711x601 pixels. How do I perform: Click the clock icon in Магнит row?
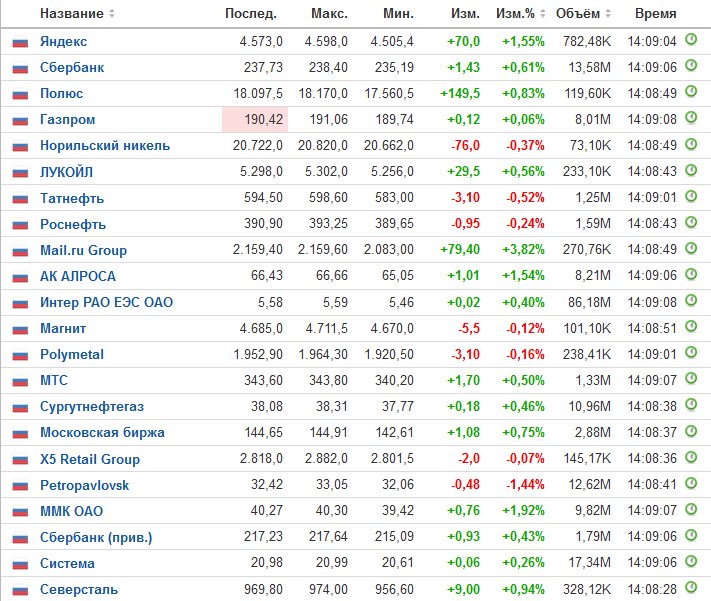[691, 326]
